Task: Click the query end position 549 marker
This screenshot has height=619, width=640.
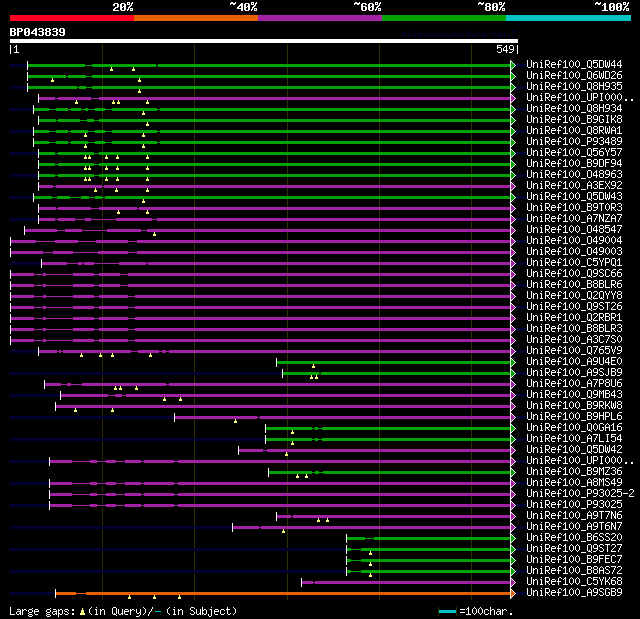Action: tap(507, 49)
